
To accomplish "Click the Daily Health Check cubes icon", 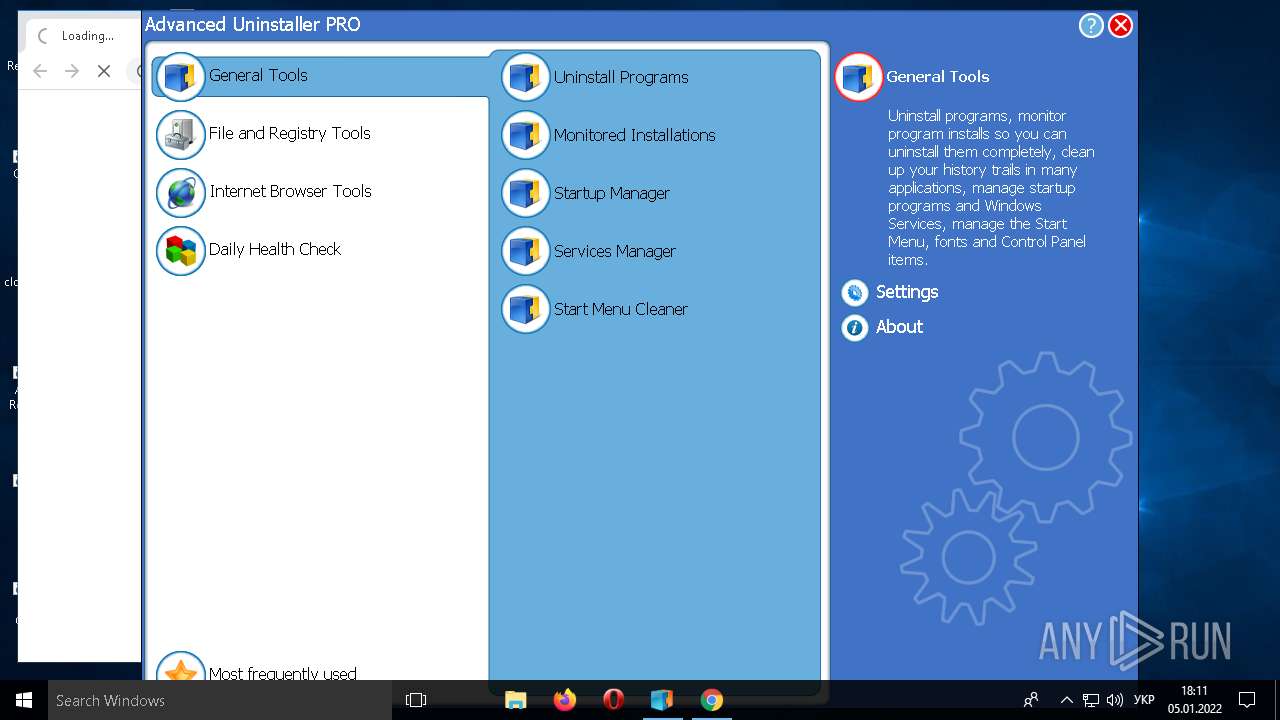I will 180,251.
